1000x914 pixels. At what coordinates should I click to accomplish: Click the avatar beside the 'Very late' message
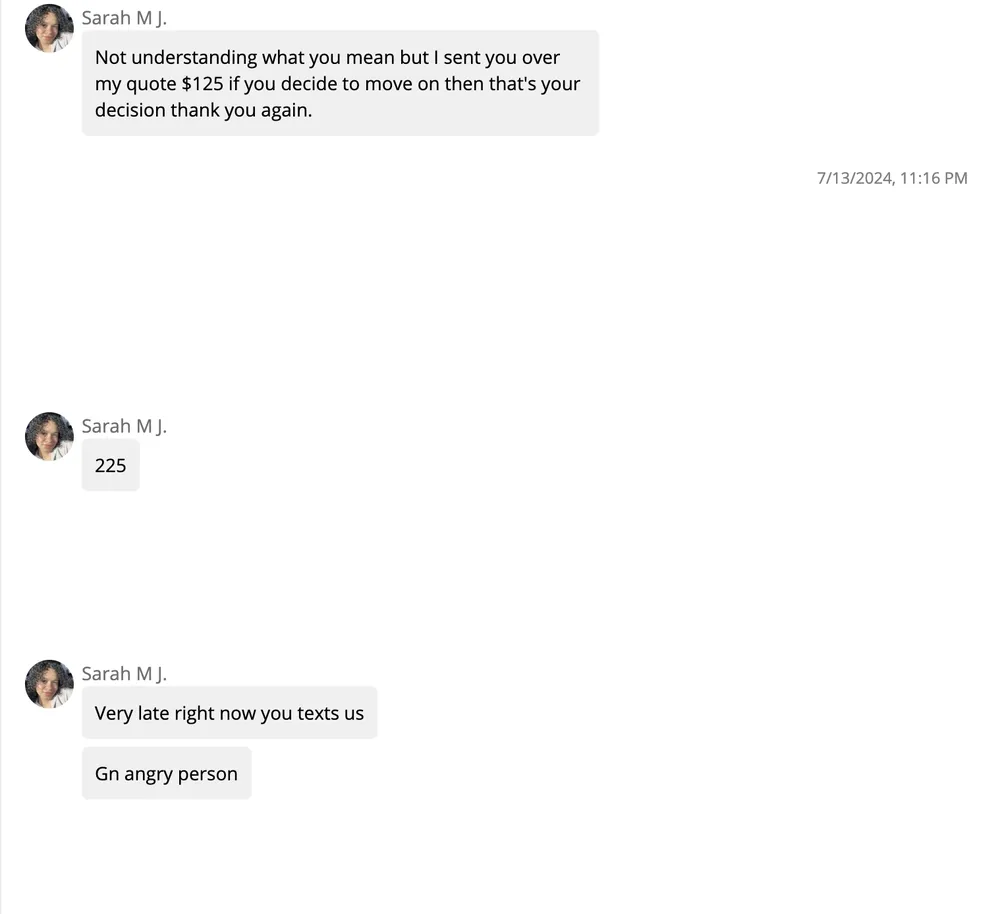[49, 684]
